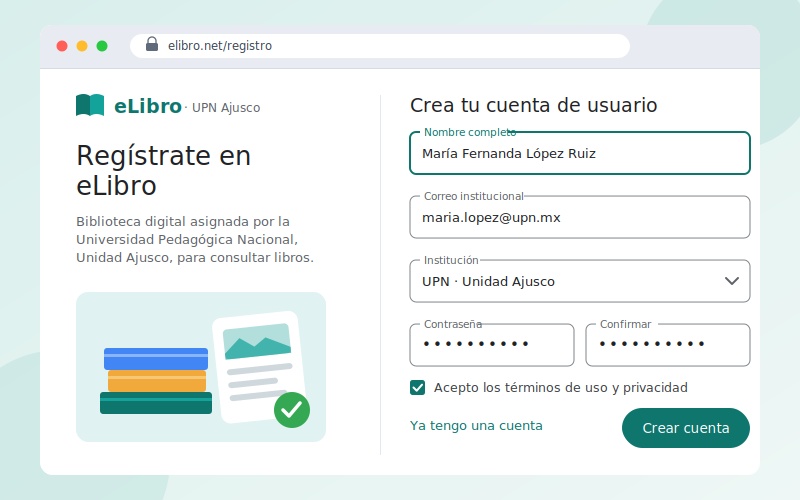The image size is (800, 500).
Task: Click the Biblioteca digital description paragraph
Action: pyautogui.click(x=195, y=239)
